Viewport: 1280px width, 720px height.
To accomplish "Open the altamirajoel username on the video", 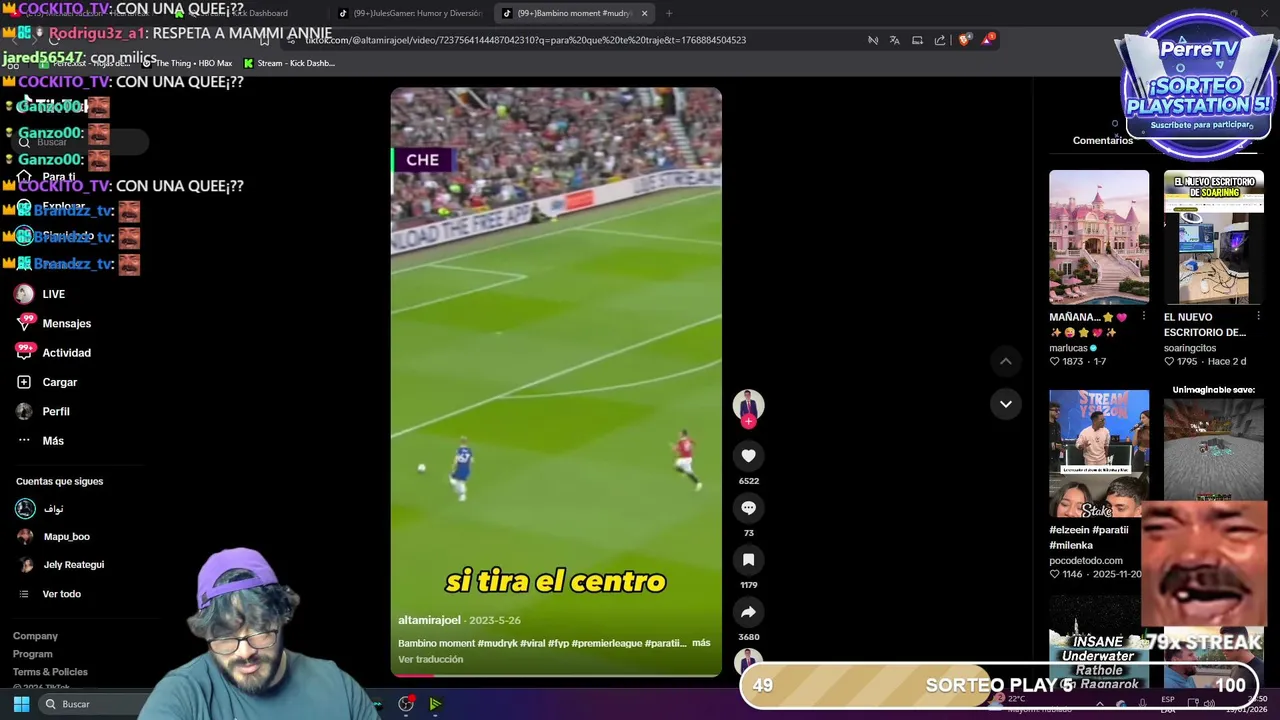I will [x=429, y=620].
